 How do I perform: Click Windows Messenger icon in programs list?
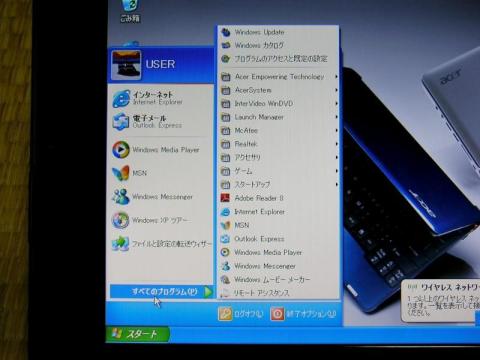click(x=225, y=266)
